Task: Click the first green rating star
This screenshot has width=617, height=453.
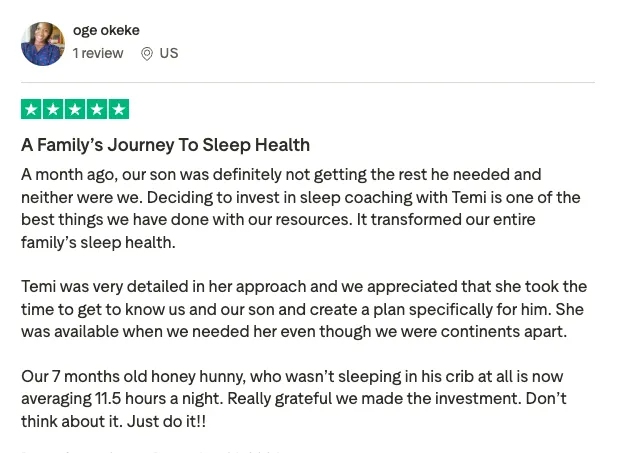Action: pos(31,109)
